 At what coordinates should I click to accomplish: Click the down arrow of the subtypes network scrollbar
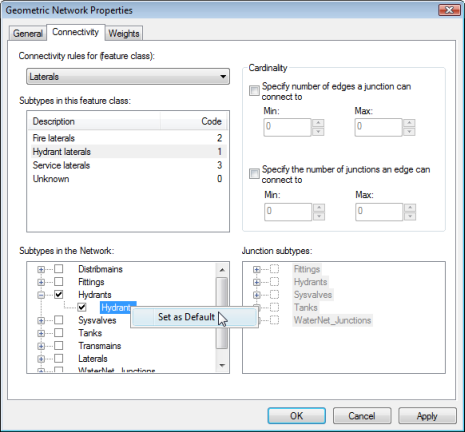click(x=222, y=366)
